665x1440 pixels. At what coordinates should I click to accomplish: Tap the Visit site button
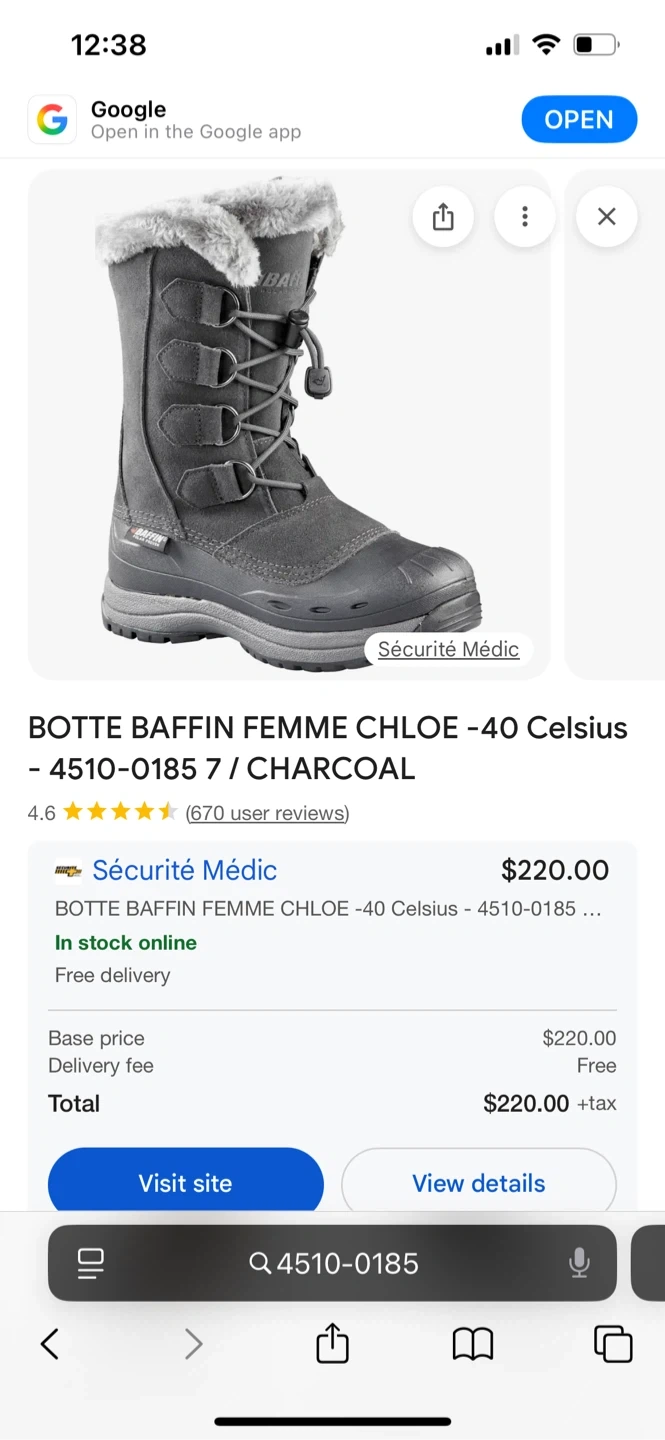click(x=185, y=1183)
